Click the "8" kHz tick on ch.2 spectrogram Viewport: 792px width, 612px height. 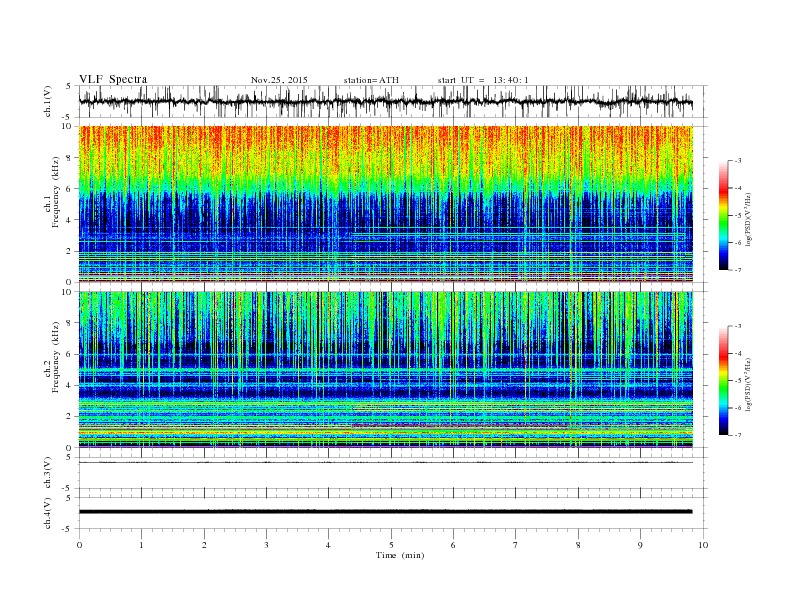point(69,323)
